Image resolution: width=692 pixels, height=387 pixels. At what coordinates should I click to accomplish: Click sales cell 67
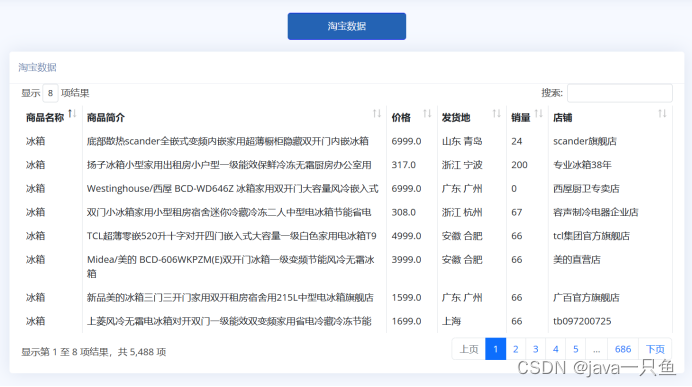[517, 212]
